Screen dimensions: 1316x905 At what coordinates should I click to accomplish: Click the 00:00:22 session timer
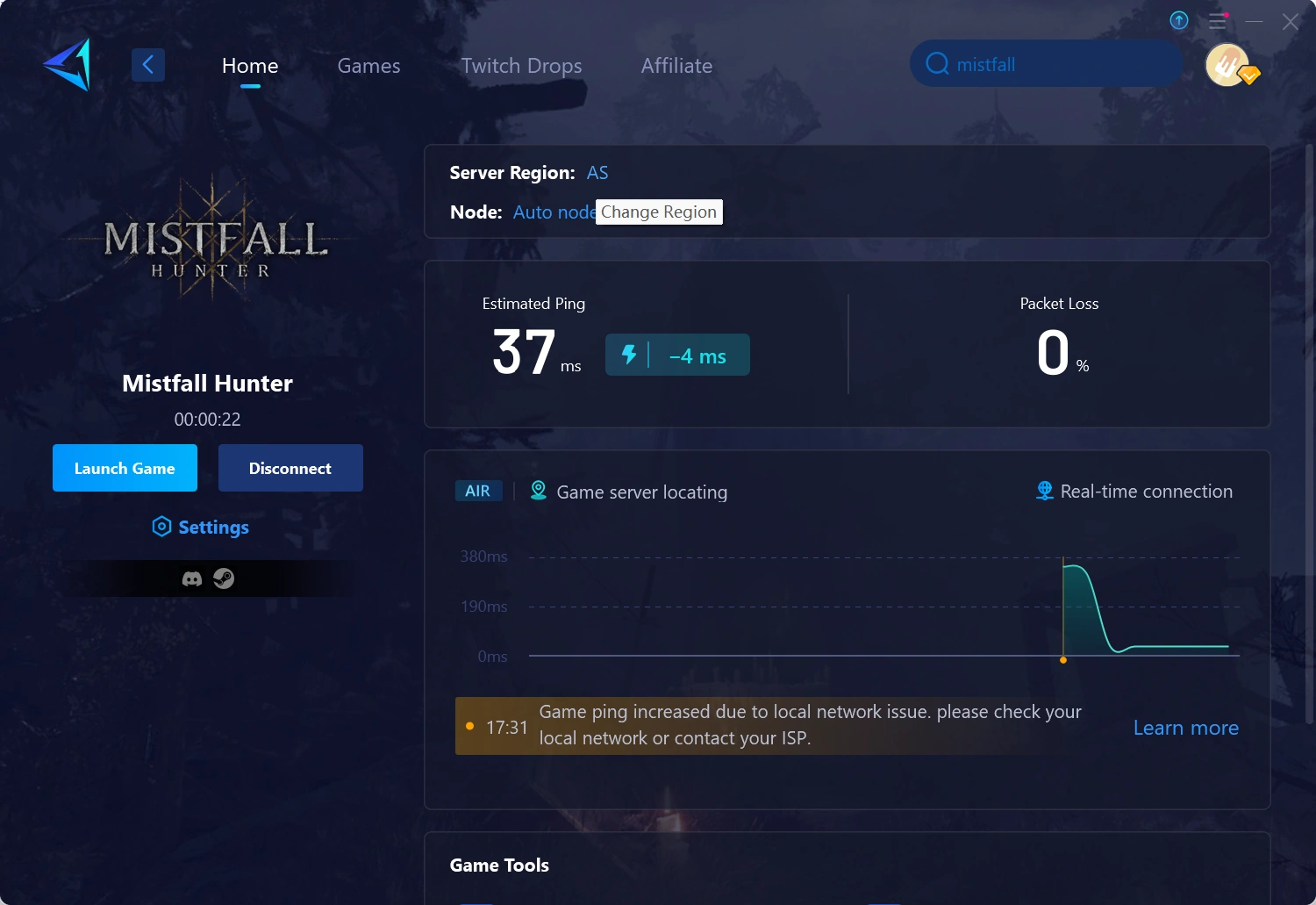tap(208, 420)
